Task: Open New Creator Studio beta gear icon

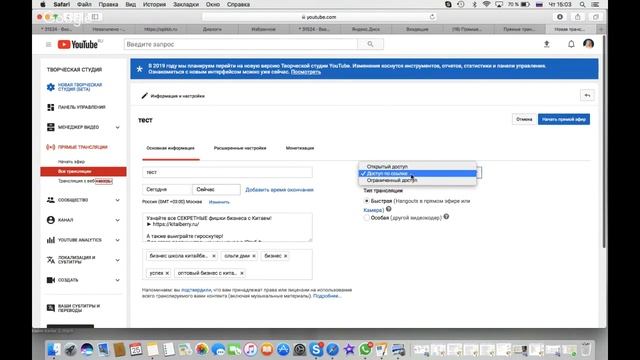Action: [51, 87]
